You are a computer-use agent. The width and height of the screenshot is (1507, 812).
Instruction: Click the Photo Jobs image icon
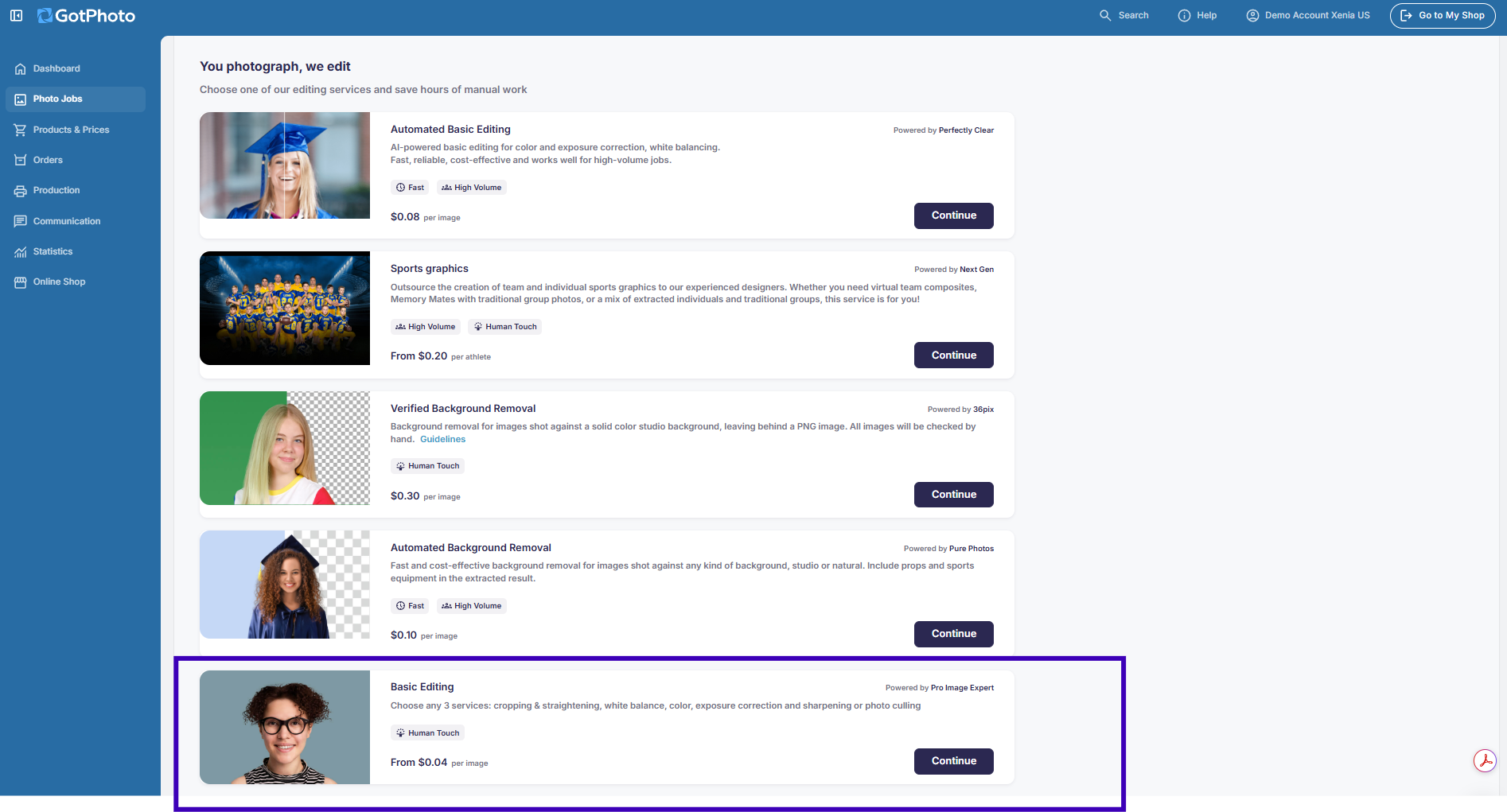pos(21,99)
